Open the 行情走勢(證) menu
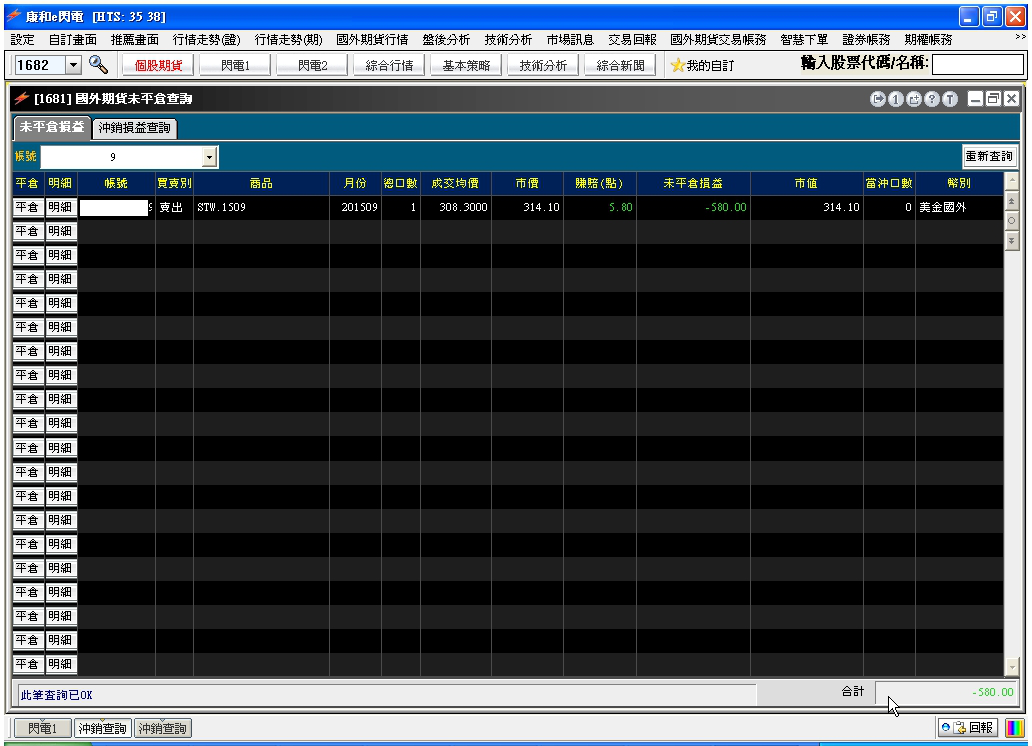Viewport: 1032px width, 746px height. (x=206, y=40)
